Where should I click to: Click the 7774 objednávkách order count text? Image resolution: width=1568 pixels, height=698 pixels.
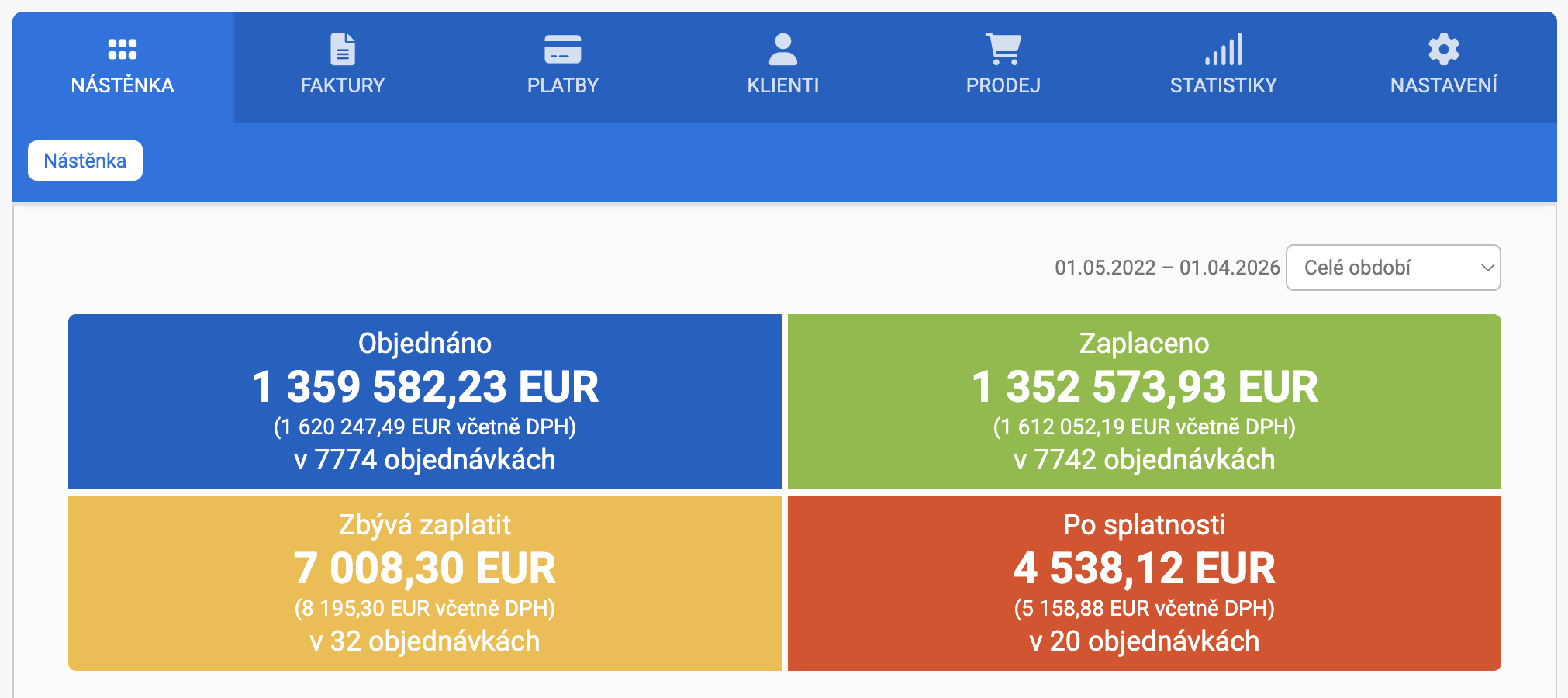(424, 460)
